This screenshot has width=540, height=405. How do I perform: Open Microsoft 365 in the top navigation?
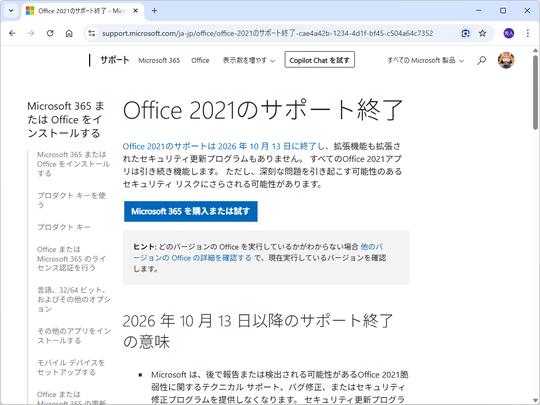tap(159, 60)
